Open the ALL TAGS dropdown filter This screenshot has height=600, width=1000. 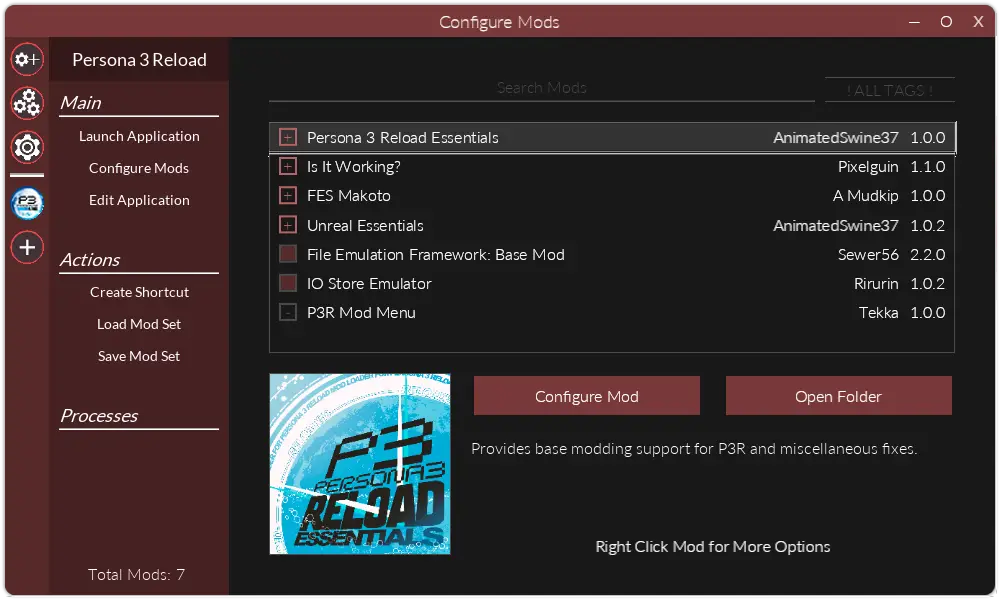[x=890, y=90]
